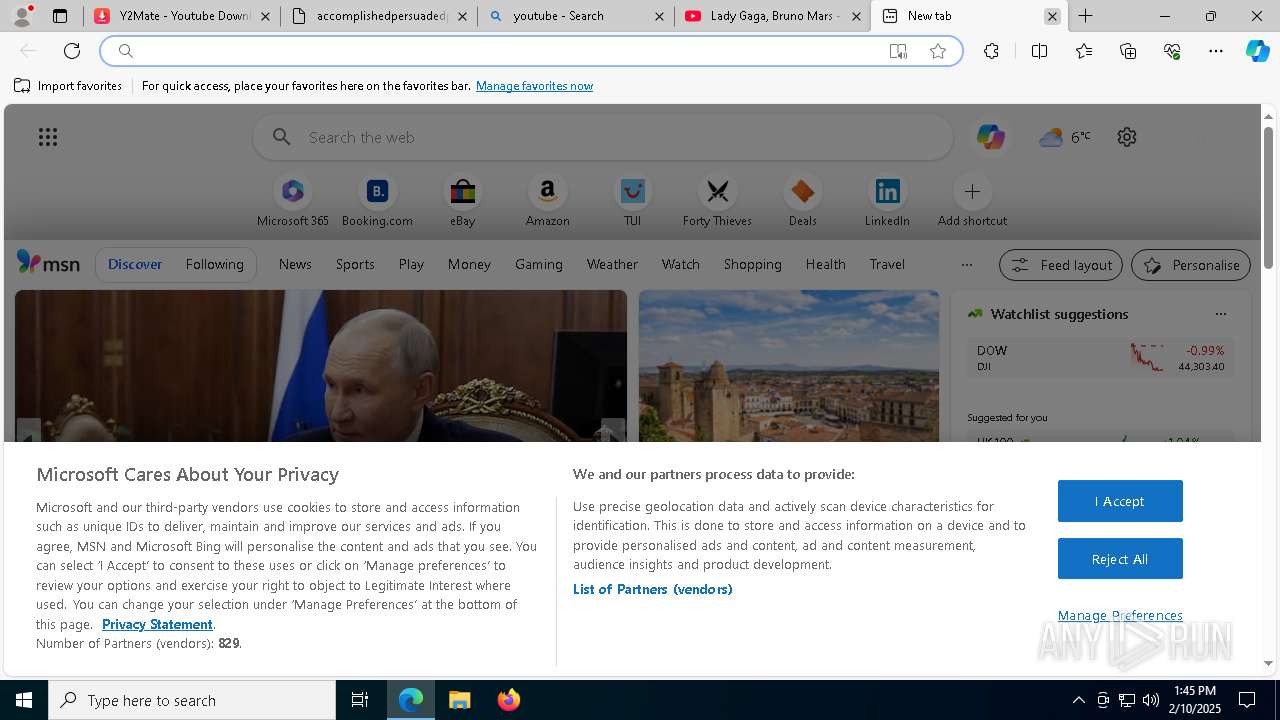This screenshot has width=1280, height=720.
Task: Open the Booking.com shortcut
Action: 377,201
